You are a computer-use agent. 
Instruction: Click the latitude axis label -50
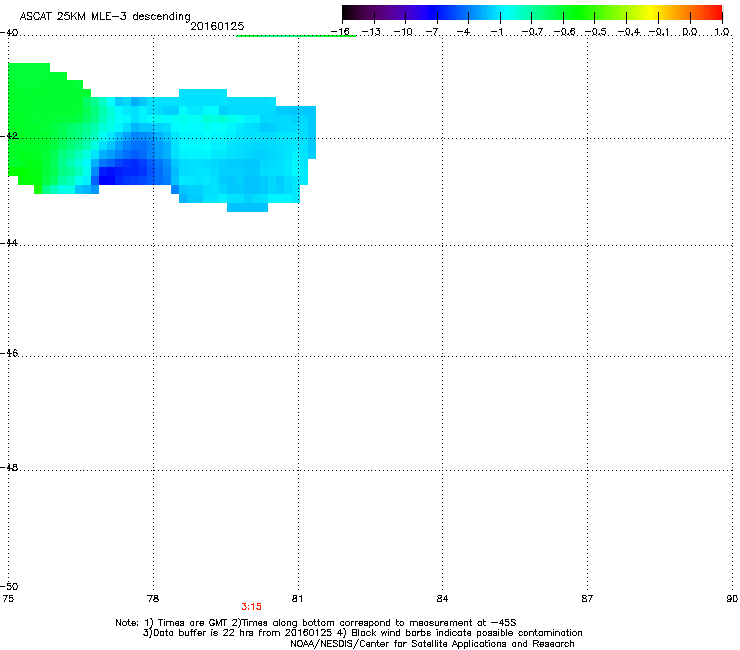click(9, 586)
